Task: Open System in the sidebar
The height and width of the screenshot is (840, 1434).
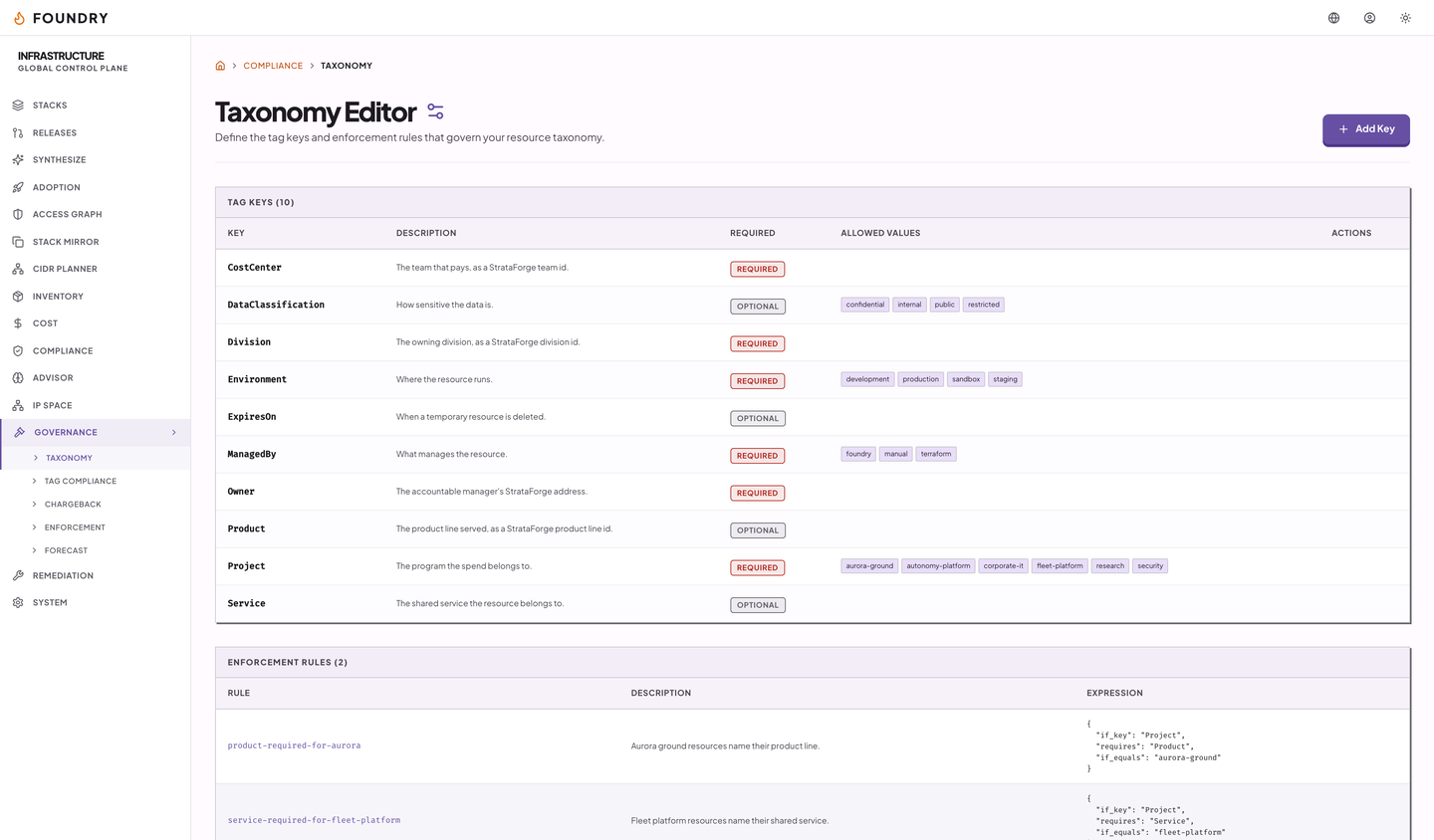Action: [95, 603]
